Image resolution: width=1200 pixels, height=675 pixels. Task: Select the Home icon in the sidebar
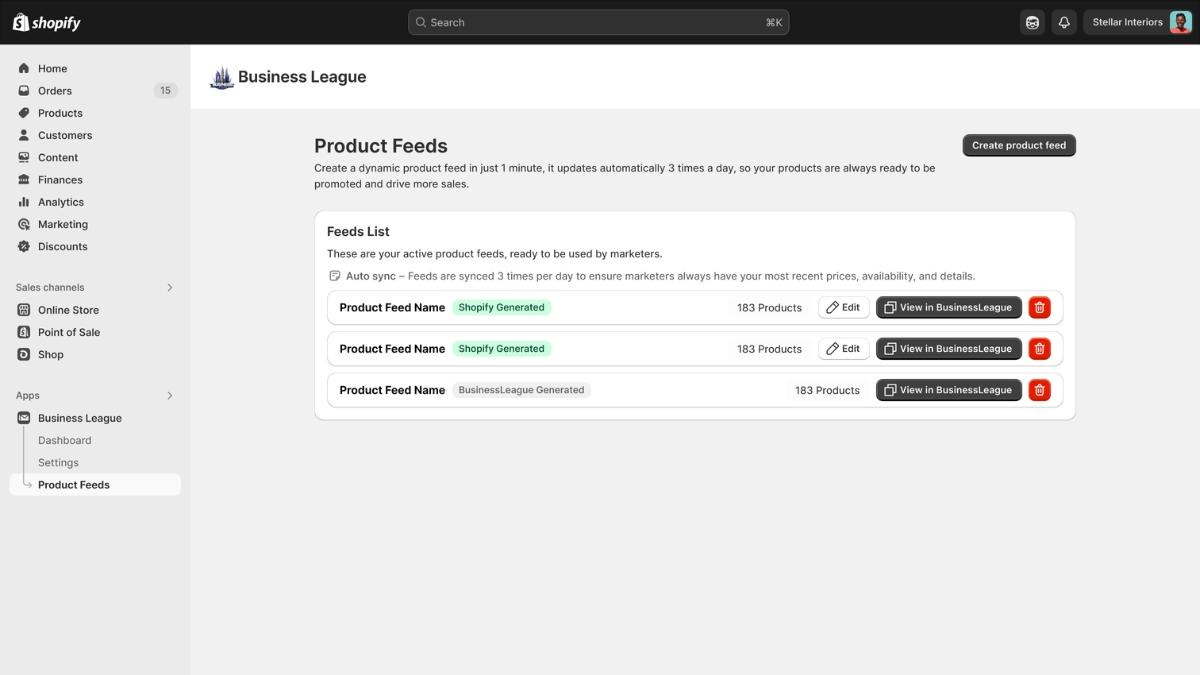(x=23, y=68)
